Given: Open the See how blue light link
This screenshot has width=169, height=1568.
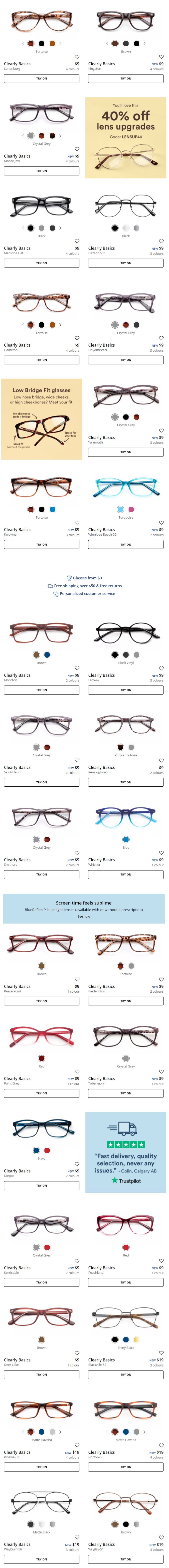Looking at the screenshot, I should [x=84, y=916].
